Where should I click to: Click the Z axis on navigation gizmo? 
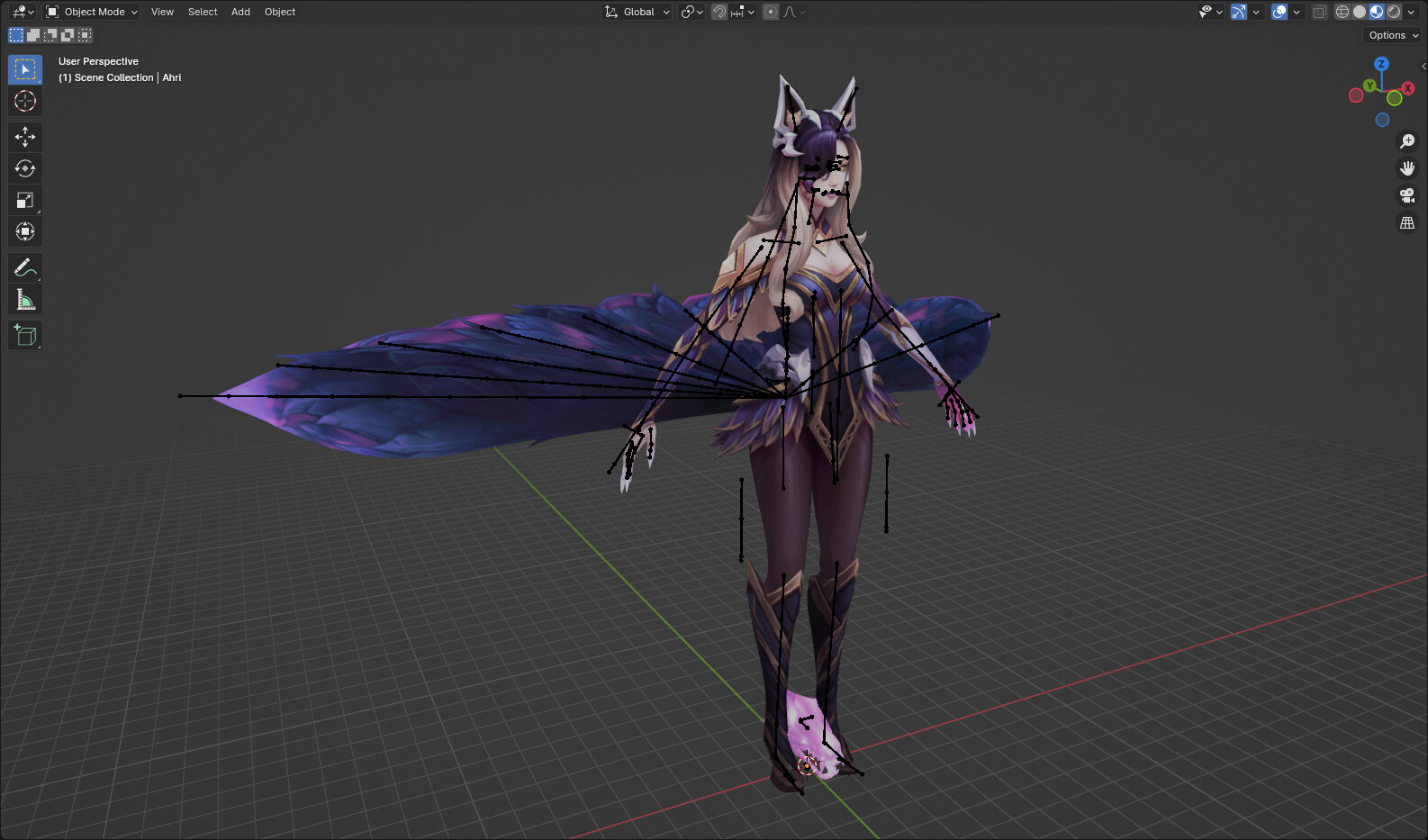coord(1381,64)
